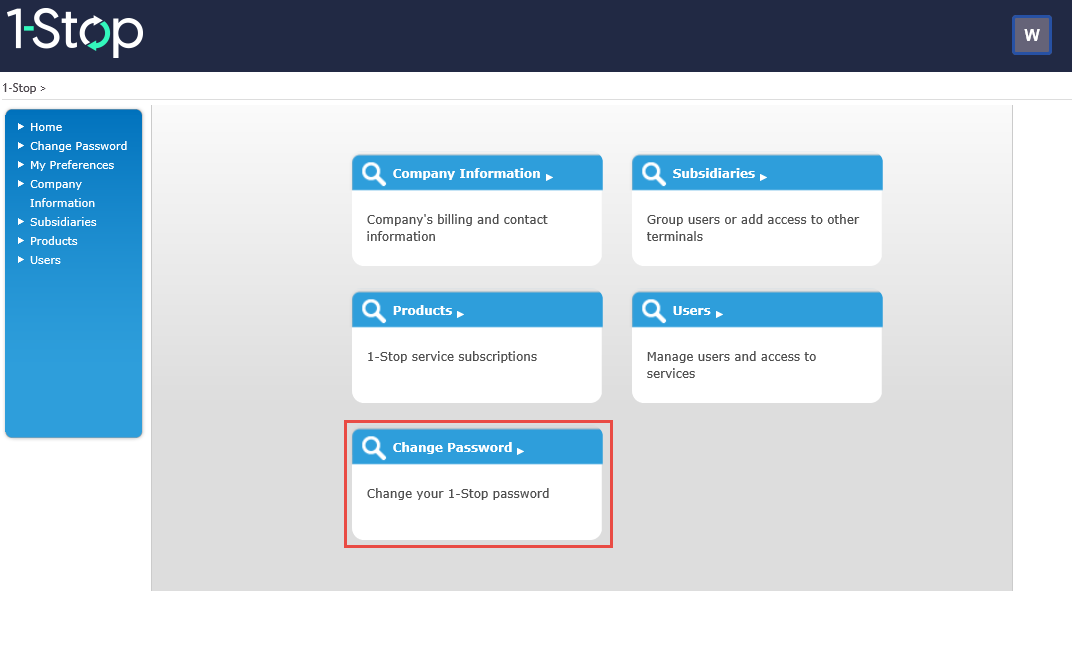Open Subsidiaries from the sidebar menu

(63, 222)
